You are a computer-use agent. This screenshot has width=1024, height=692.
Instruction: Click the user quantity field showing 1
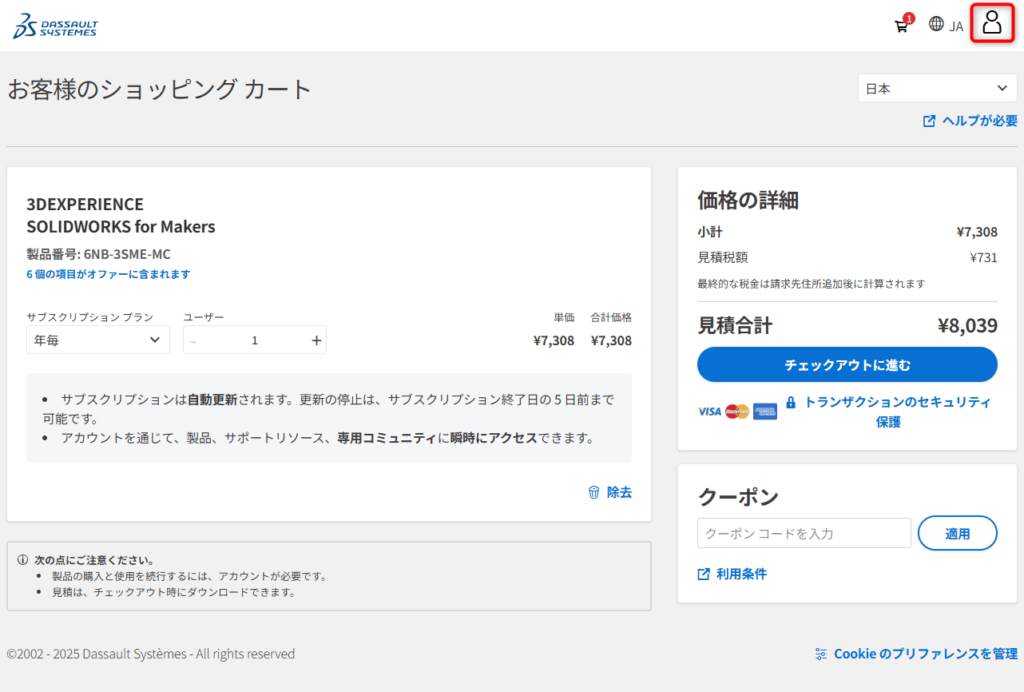click(x=254, y=340)
